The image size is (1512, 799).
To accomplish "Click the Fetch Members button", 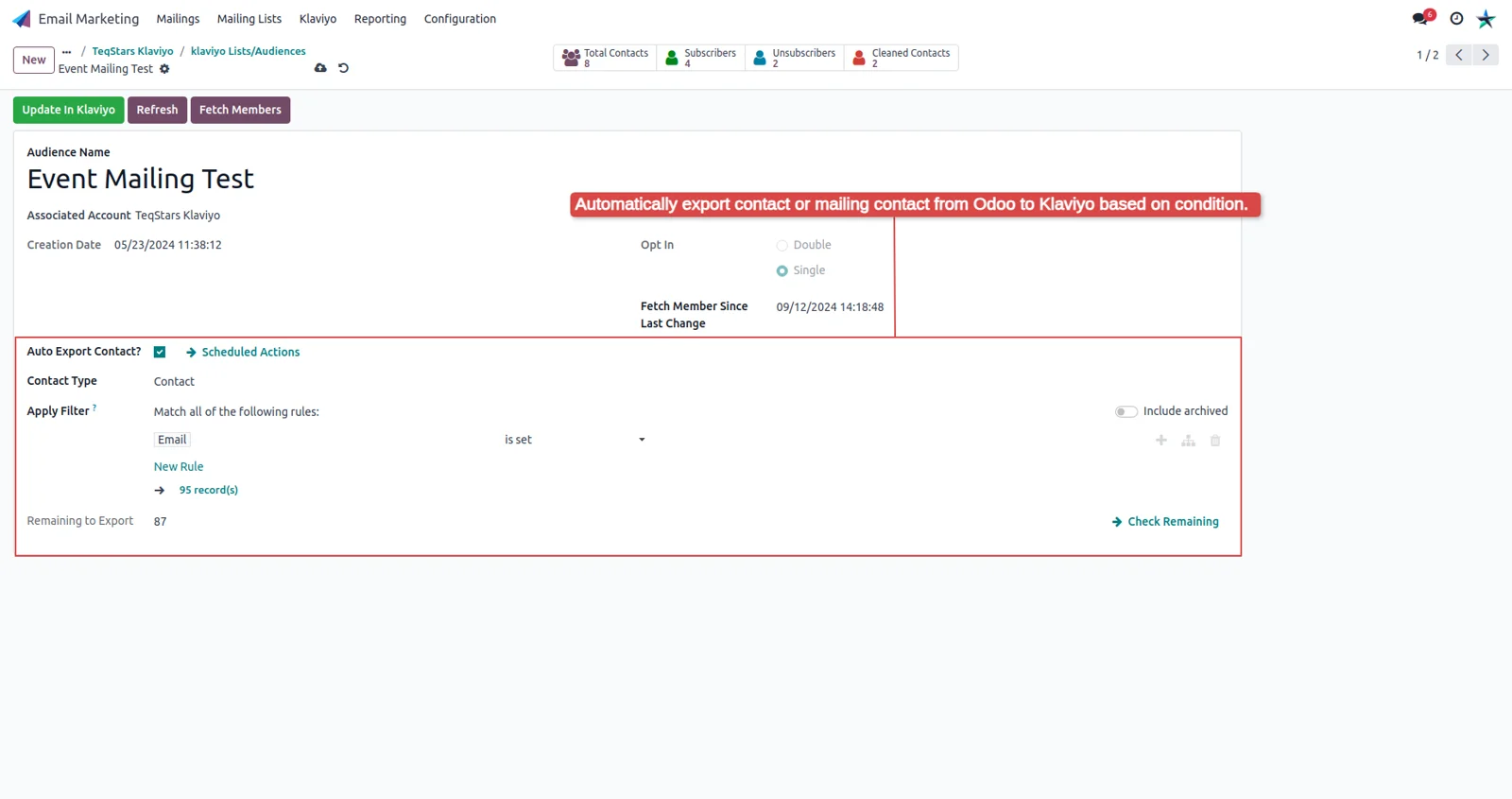I will click(x=240, y=110).
